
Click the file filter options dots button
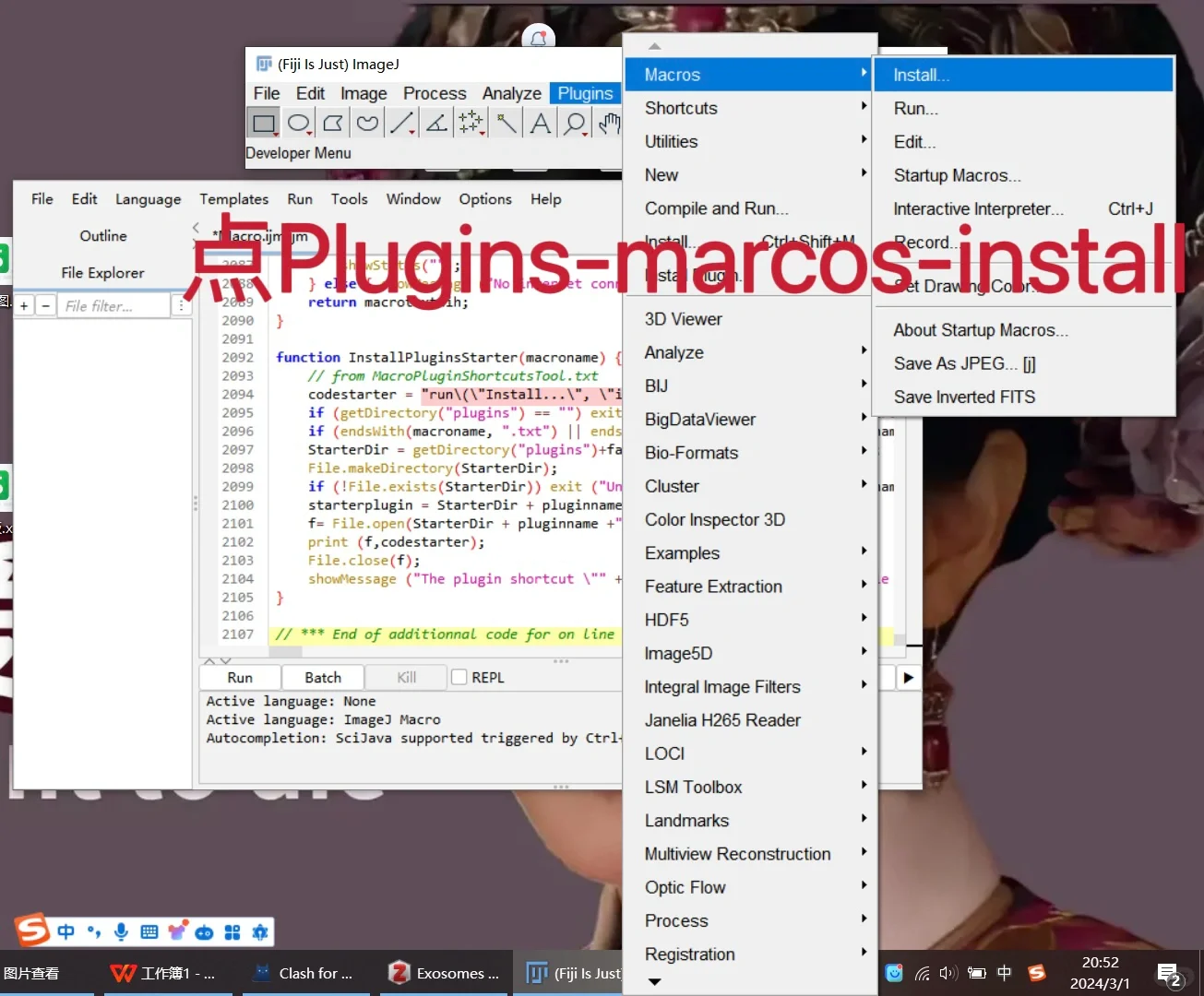click(x=182, y=305)
